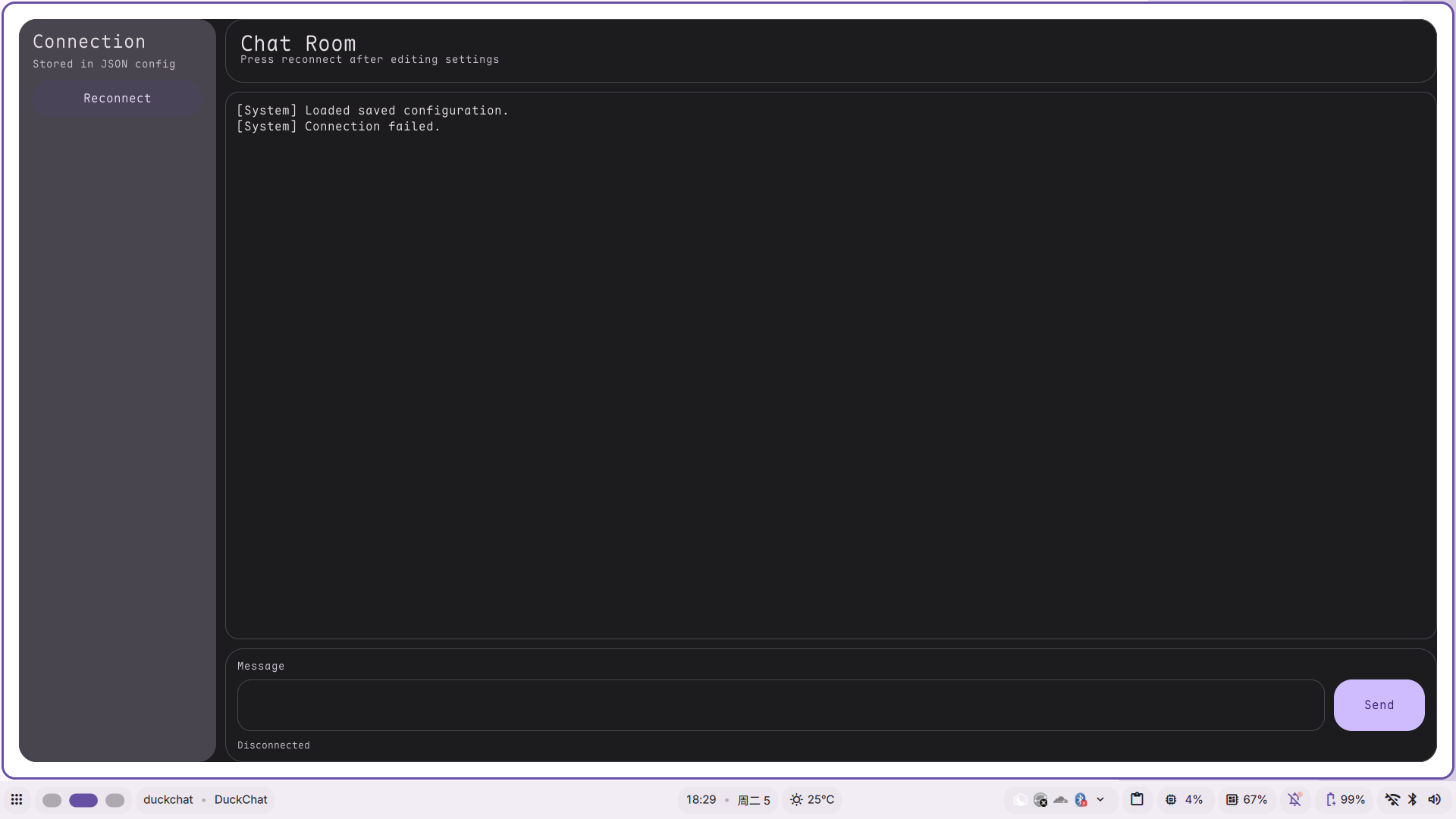The image size is (1456, 819).
Task: Click the 'Press reconnect after editing settings' hint
Action: coord(369,60)
